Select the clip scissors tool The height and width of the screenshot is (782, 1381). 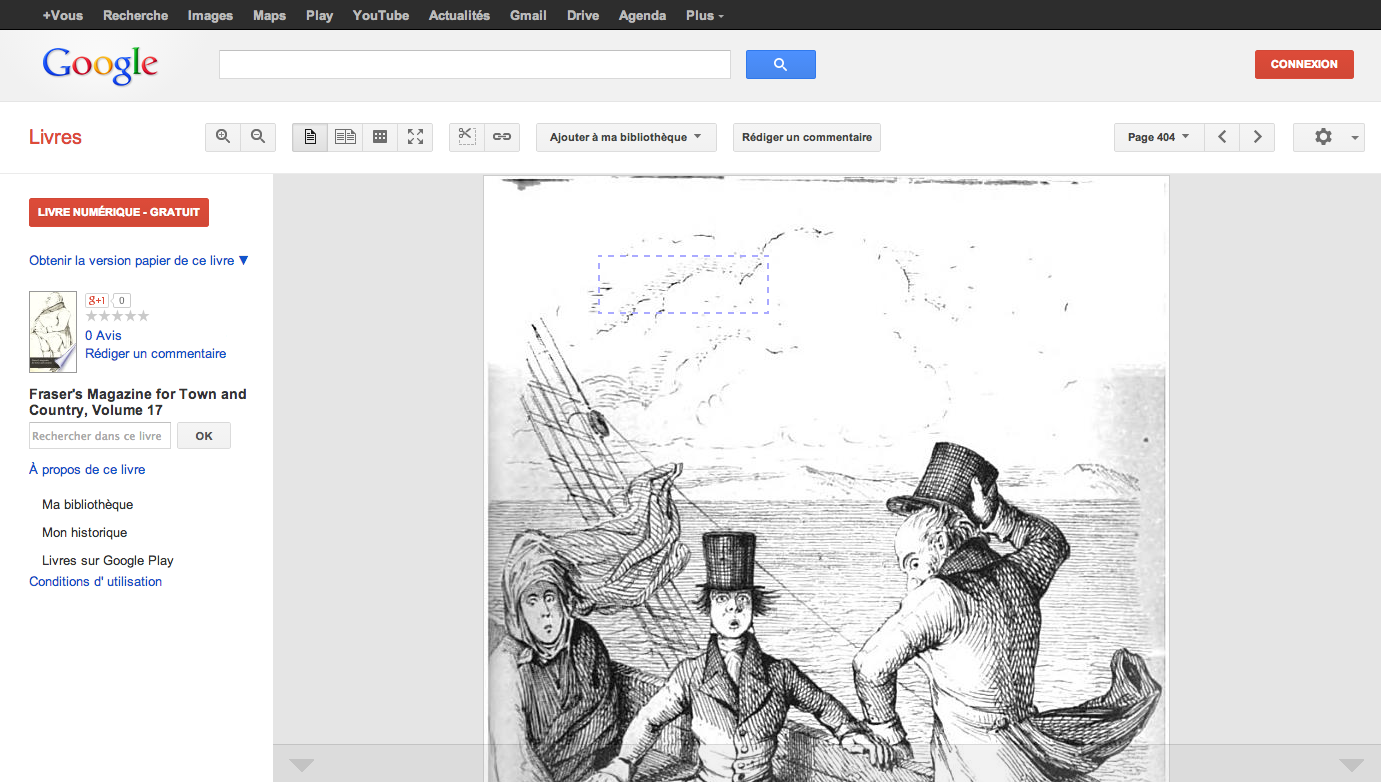(x=467, y=137)
